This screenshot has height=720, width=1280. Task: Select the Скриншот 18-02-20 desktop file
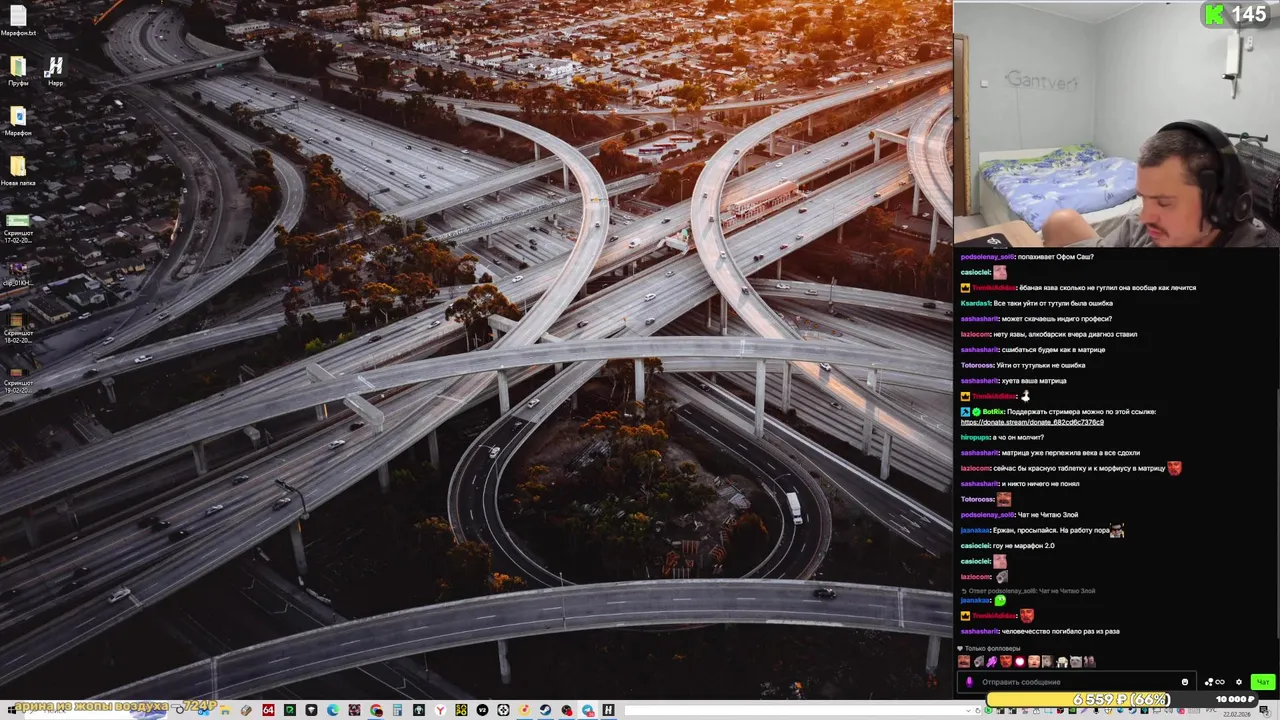click(18, 326)
